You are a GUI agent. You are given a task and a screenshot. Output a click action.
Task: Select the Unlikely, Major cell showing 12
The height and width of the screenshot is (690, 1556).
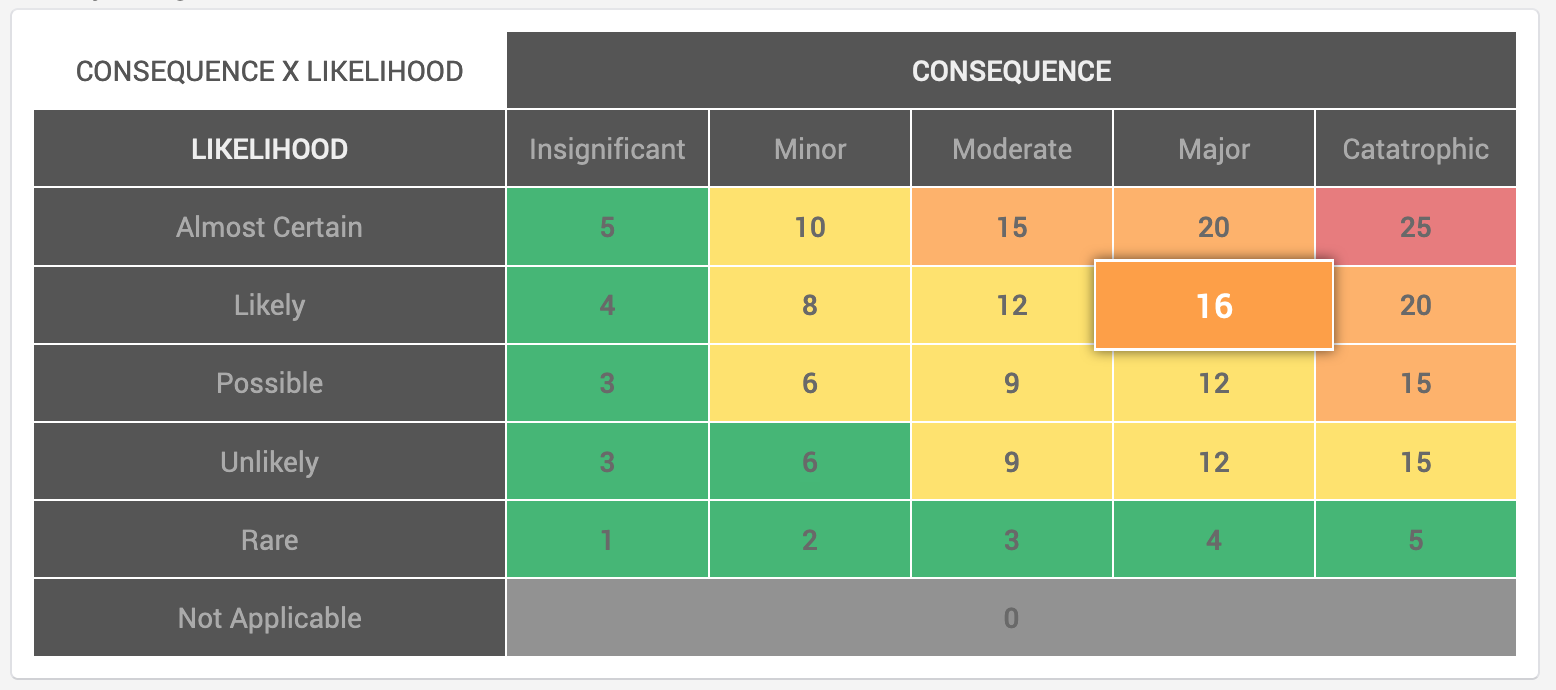pos(1214,462)
